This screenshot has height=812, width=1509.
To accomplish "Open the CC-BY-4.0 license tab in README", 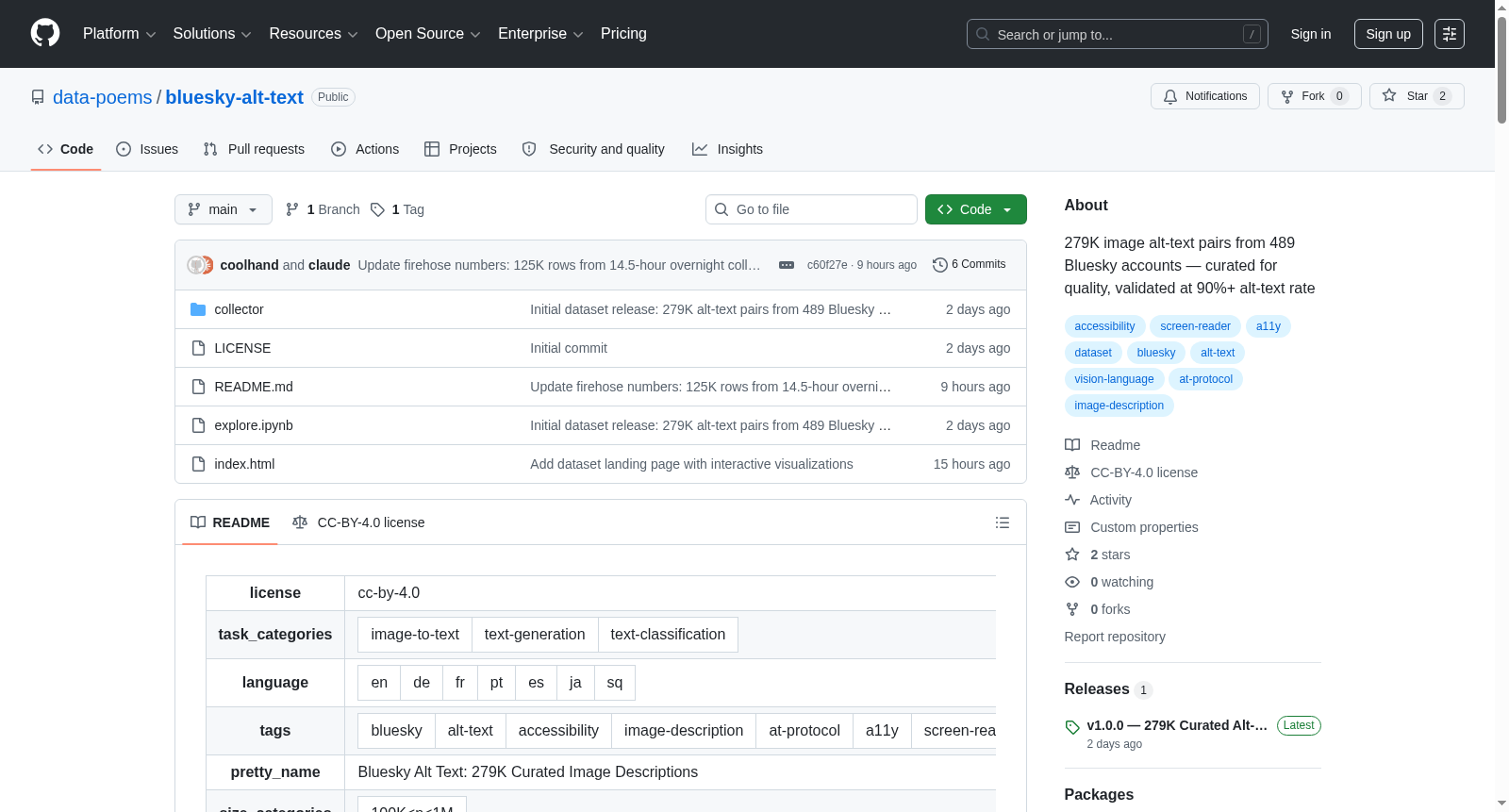I will (x=358, y=522).
